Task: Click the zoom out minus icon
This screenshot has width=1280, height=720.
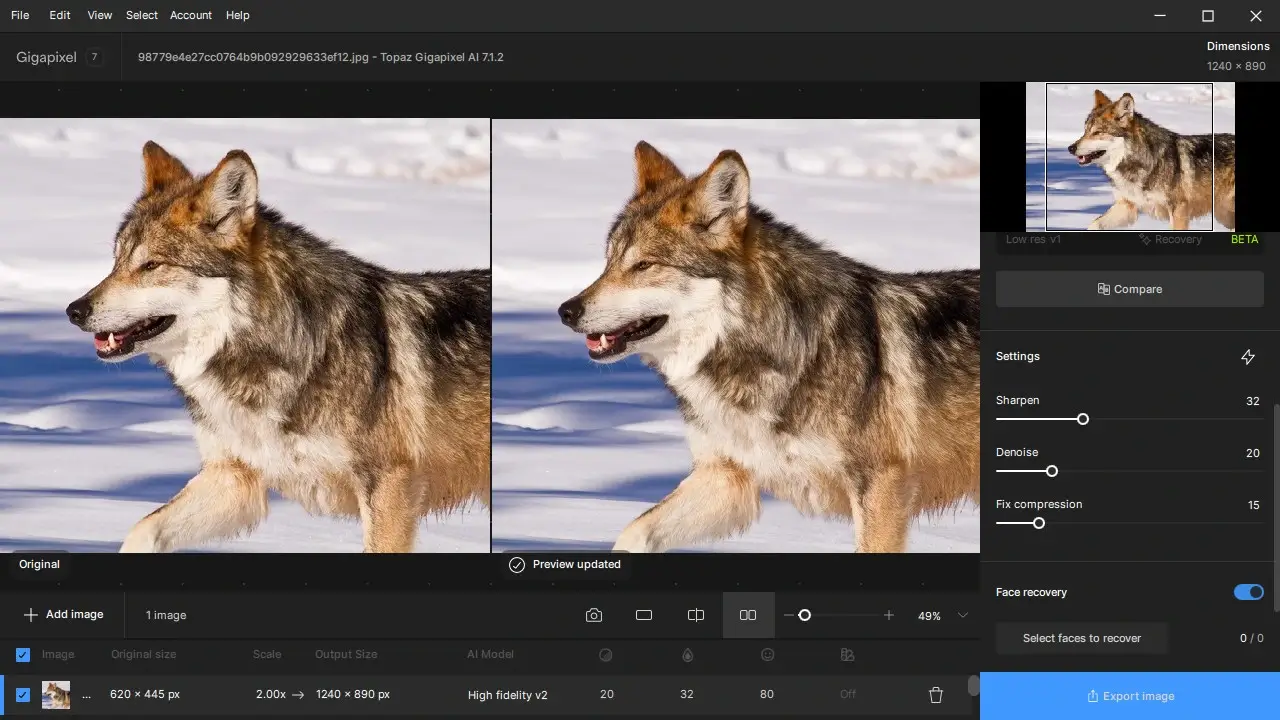Action: 789,615
